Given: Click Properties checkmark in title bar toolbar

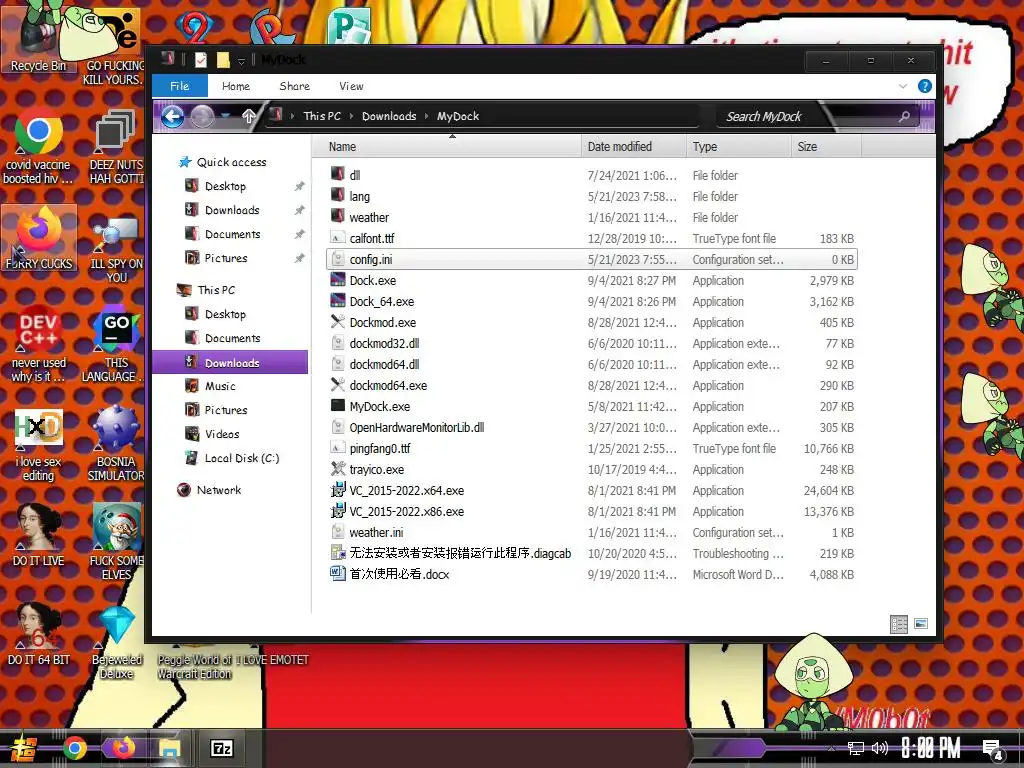Looking at the screenshot, I should coord(200,60).
